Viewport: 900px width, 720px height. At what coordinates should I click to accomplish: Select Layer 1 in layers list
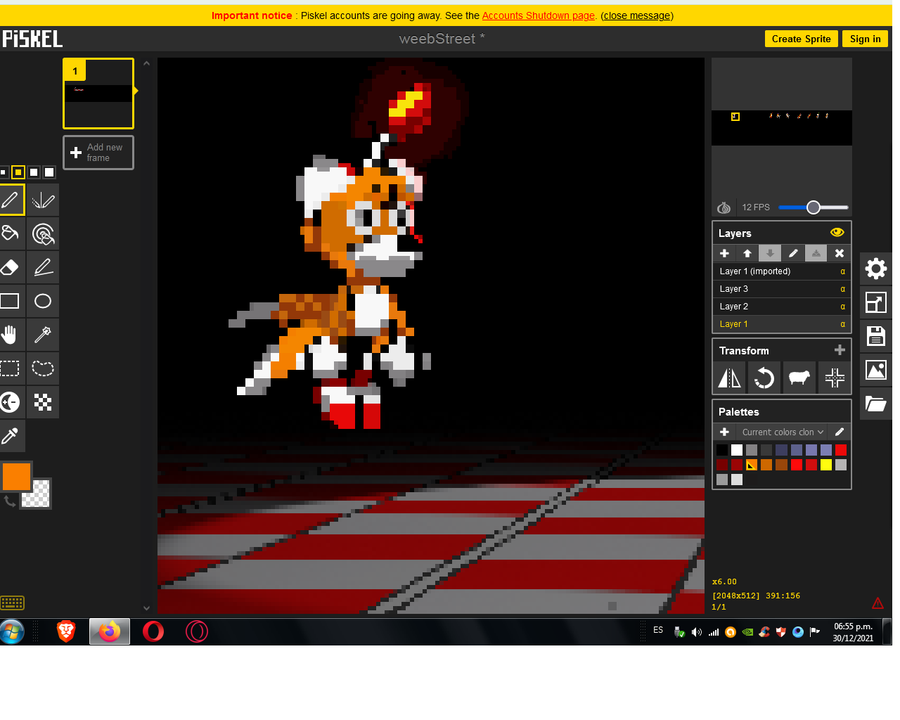(x=782, y=324)
